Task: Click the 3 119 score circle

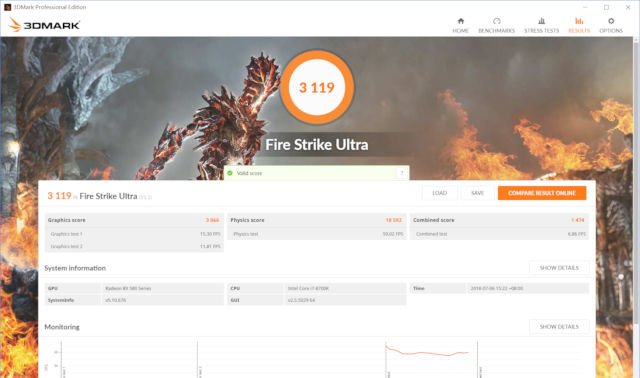Action: [317, 87]
